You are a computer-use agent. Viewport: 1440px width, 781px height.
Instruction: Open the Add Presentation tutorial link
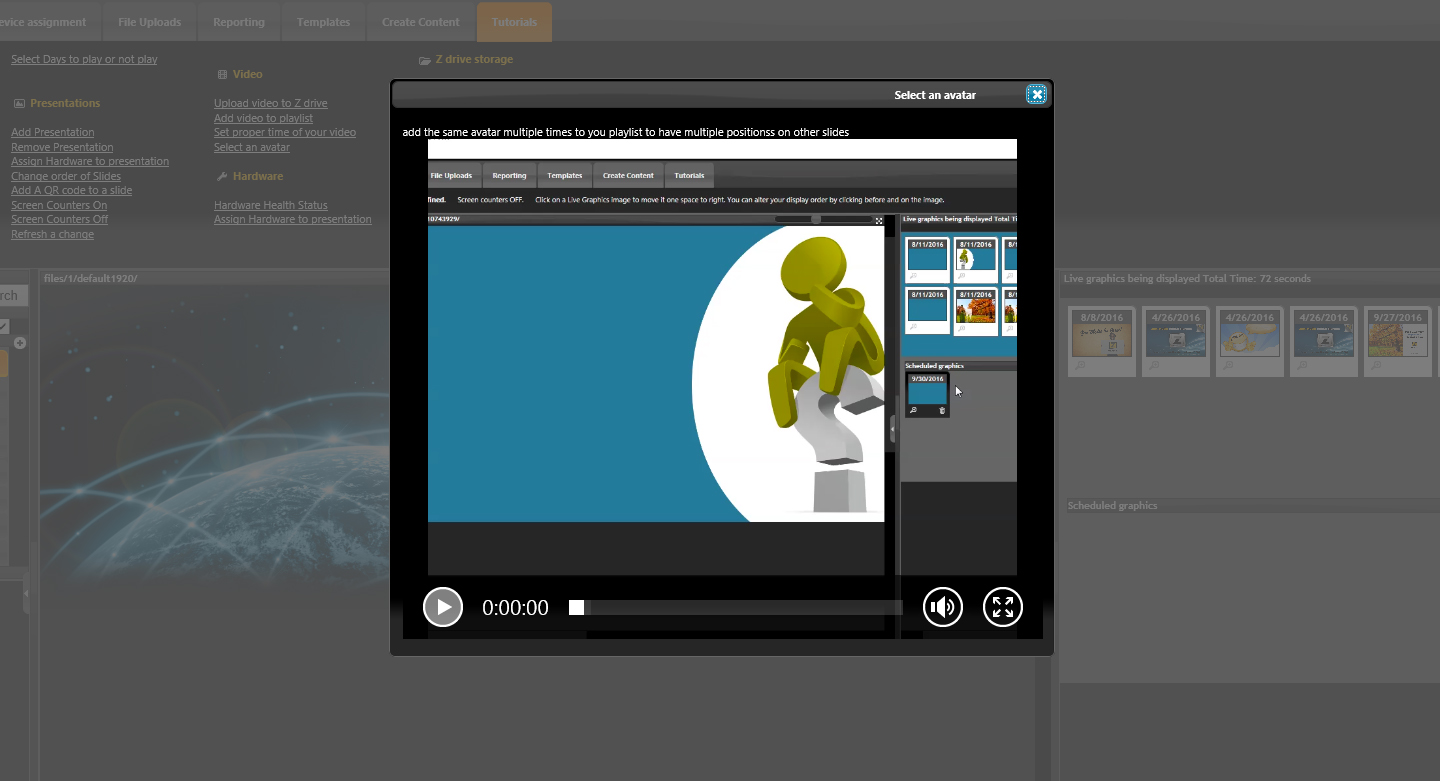tap(53, 132)
